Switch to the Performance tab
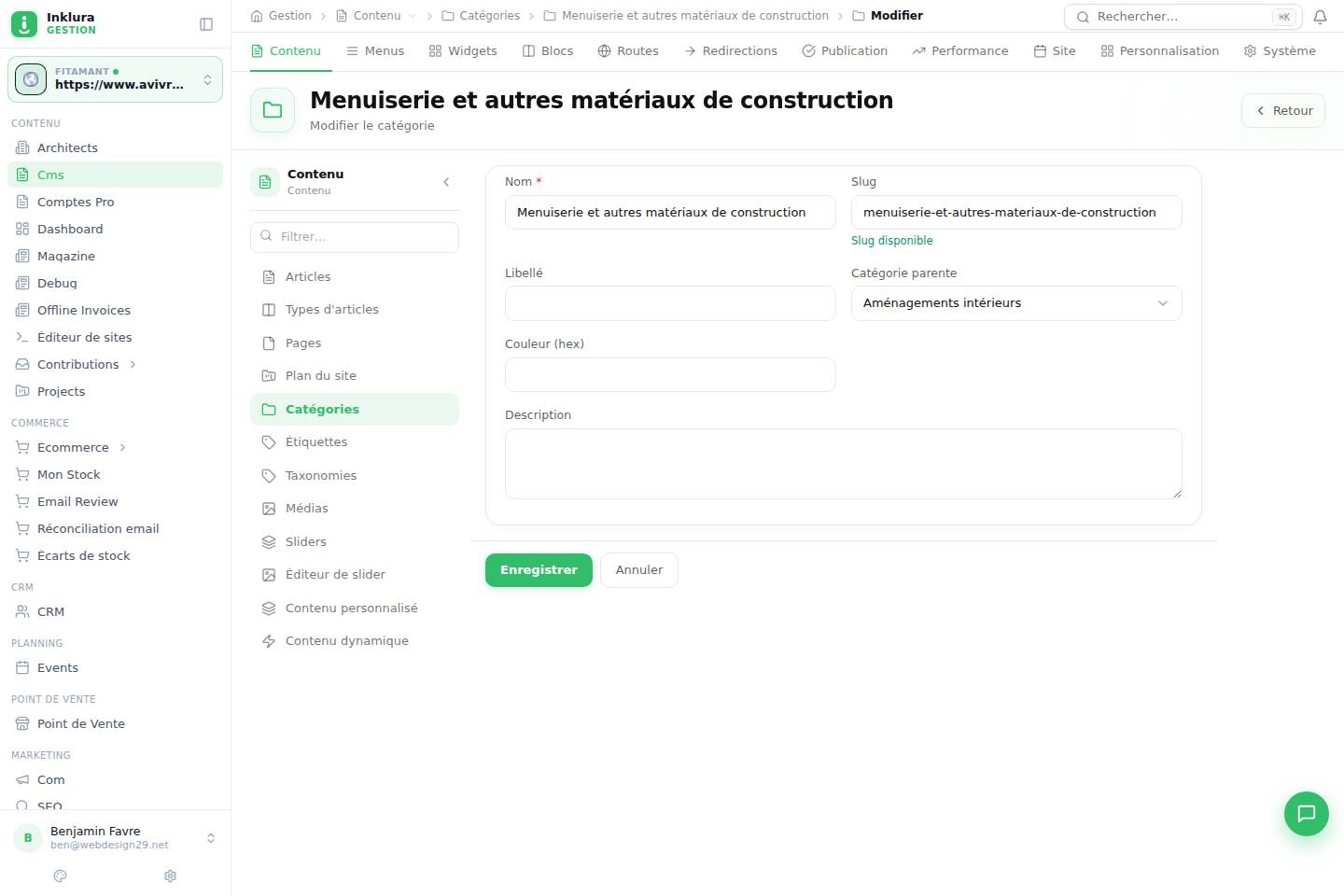This screenshot has width=1344, height=896. point(960,51)
